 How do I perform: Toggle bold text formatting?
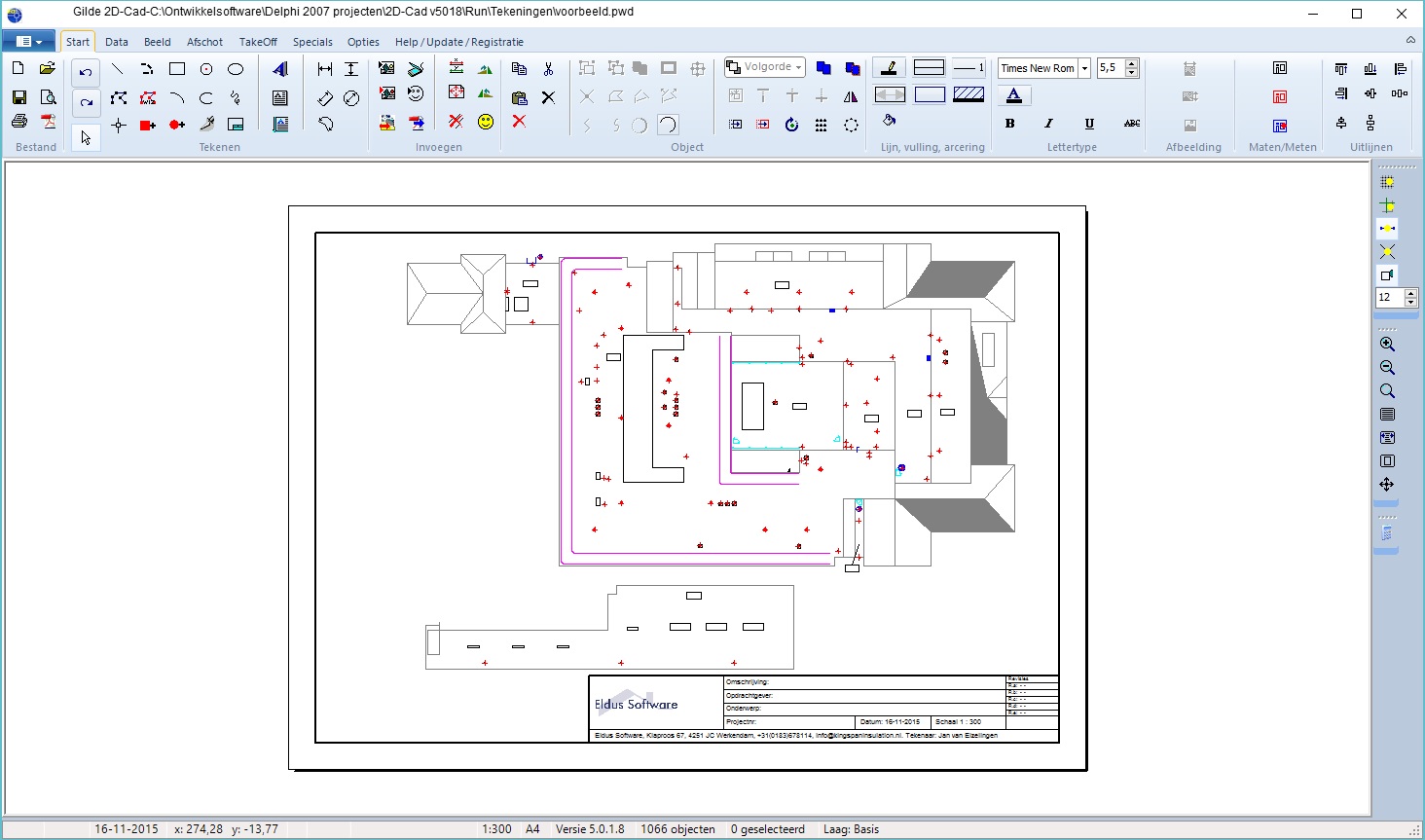coord(1009,124)
